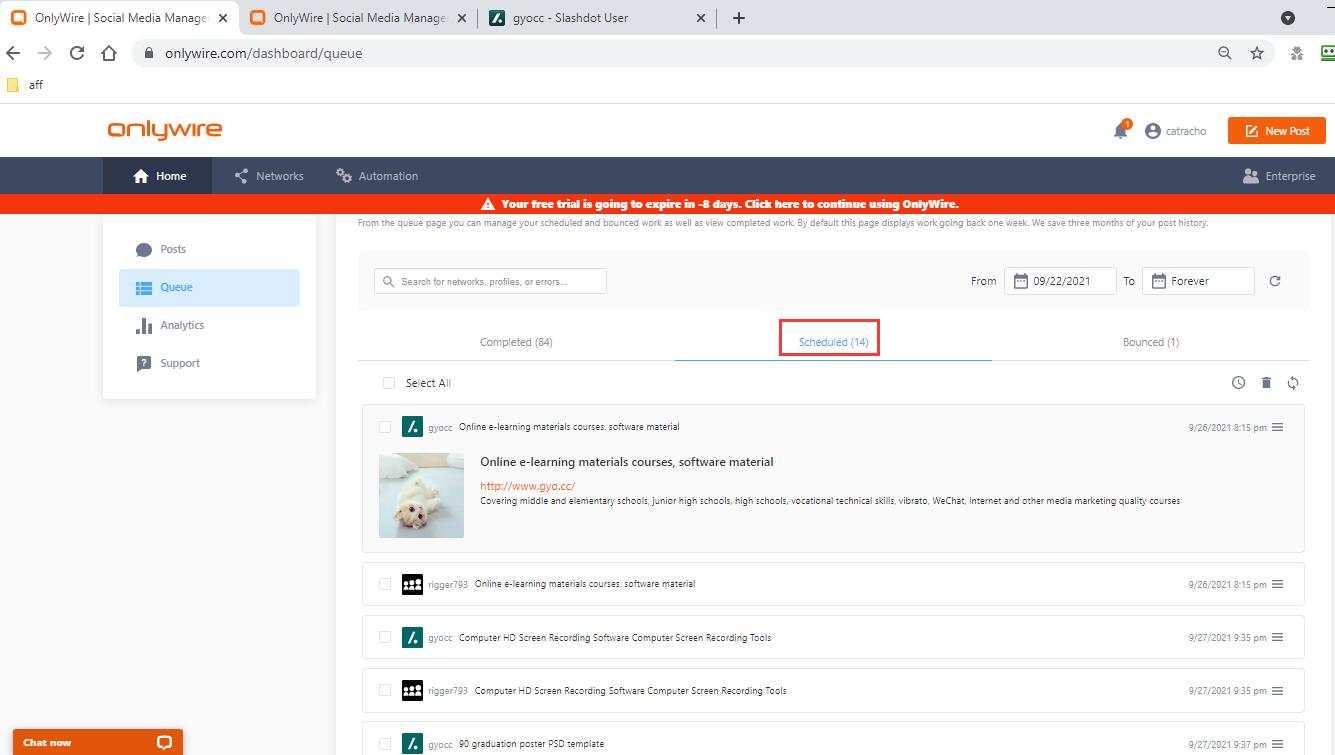Check the Select All checkbox
The image size is (1335, 755).
click(389, 383)
